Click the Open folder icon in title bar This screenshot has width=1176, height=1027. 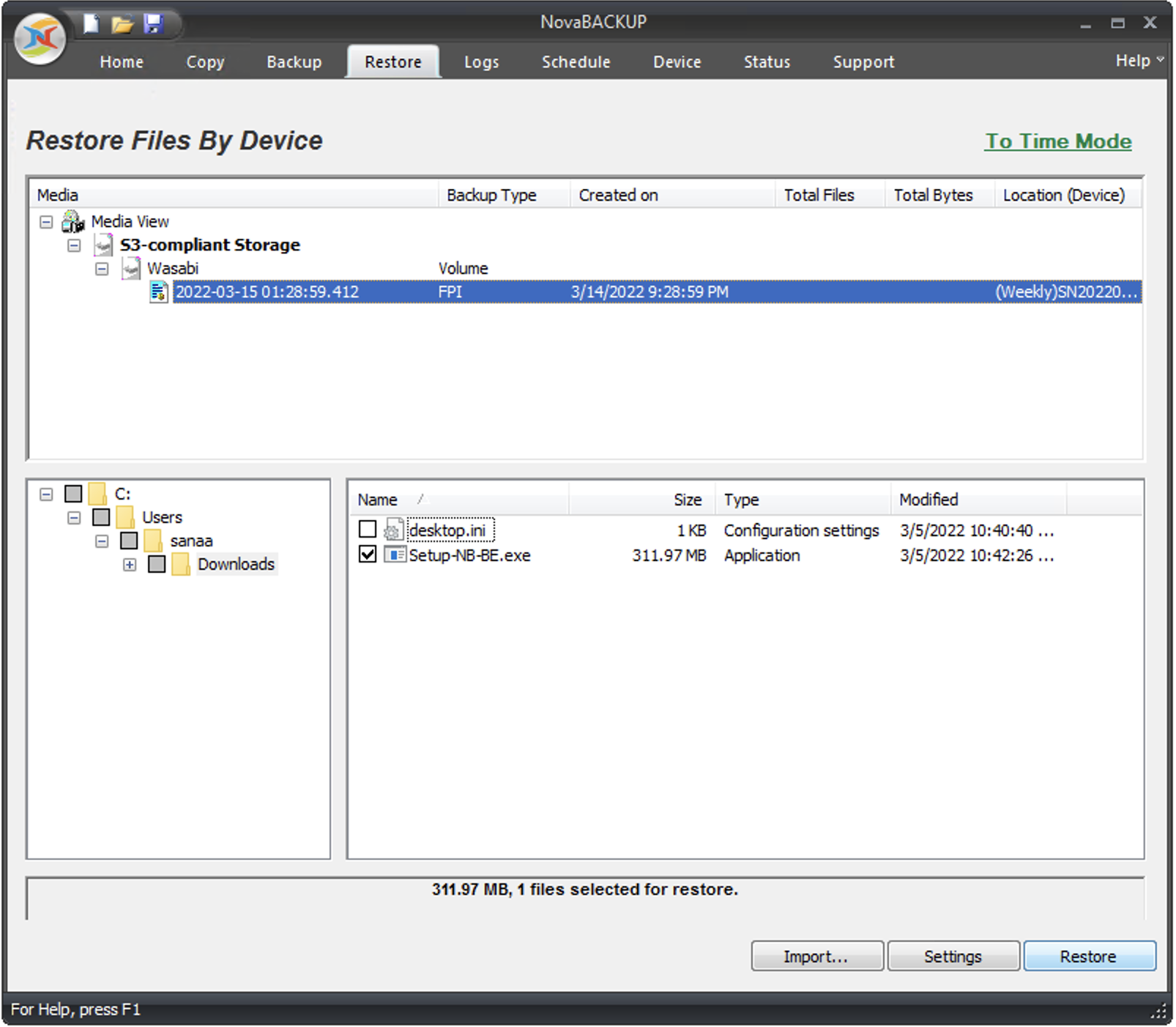coord(122,24)
